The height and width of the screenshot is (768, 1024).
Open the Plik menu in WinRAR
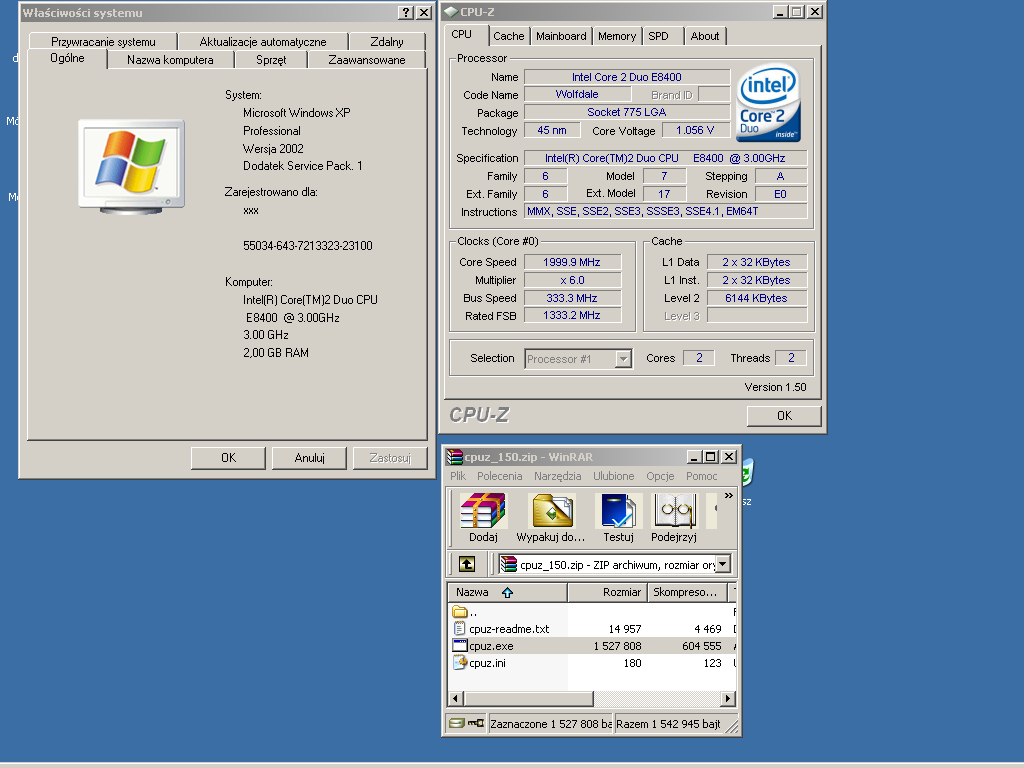point(458,476)
